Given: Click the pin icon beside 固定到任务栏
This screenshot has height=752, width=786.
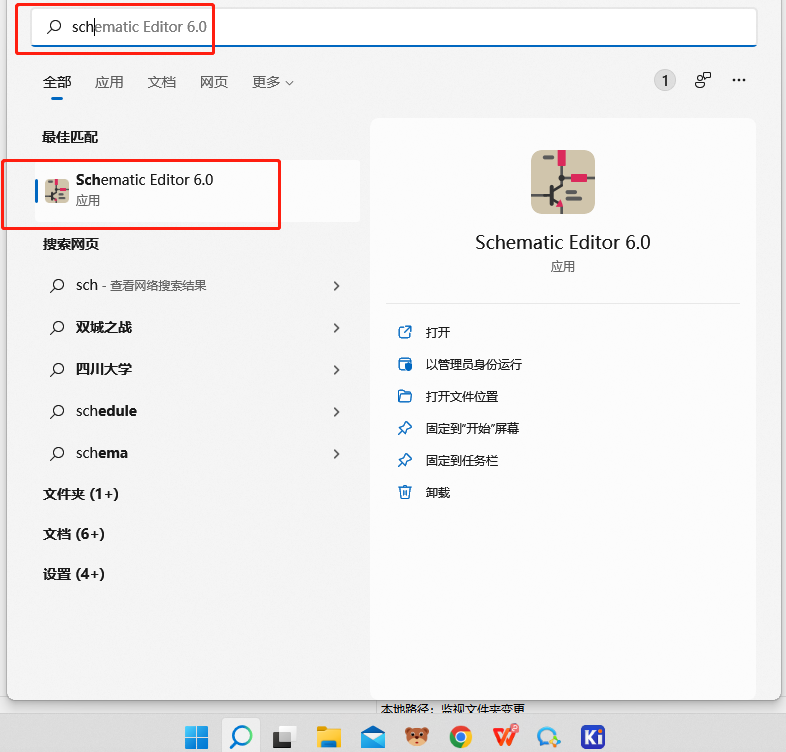Looking at the screenshot, I should 405,460.
